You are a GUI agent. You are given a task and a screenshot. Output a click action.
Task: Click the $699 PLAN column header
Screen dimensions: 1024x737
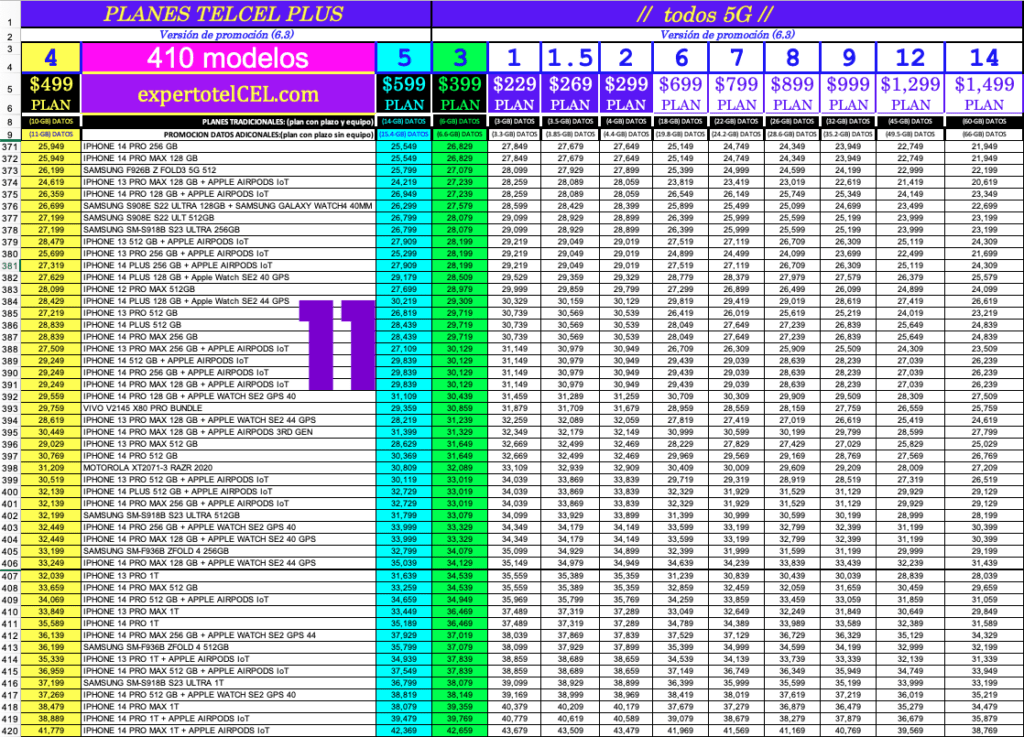[681, 94]
